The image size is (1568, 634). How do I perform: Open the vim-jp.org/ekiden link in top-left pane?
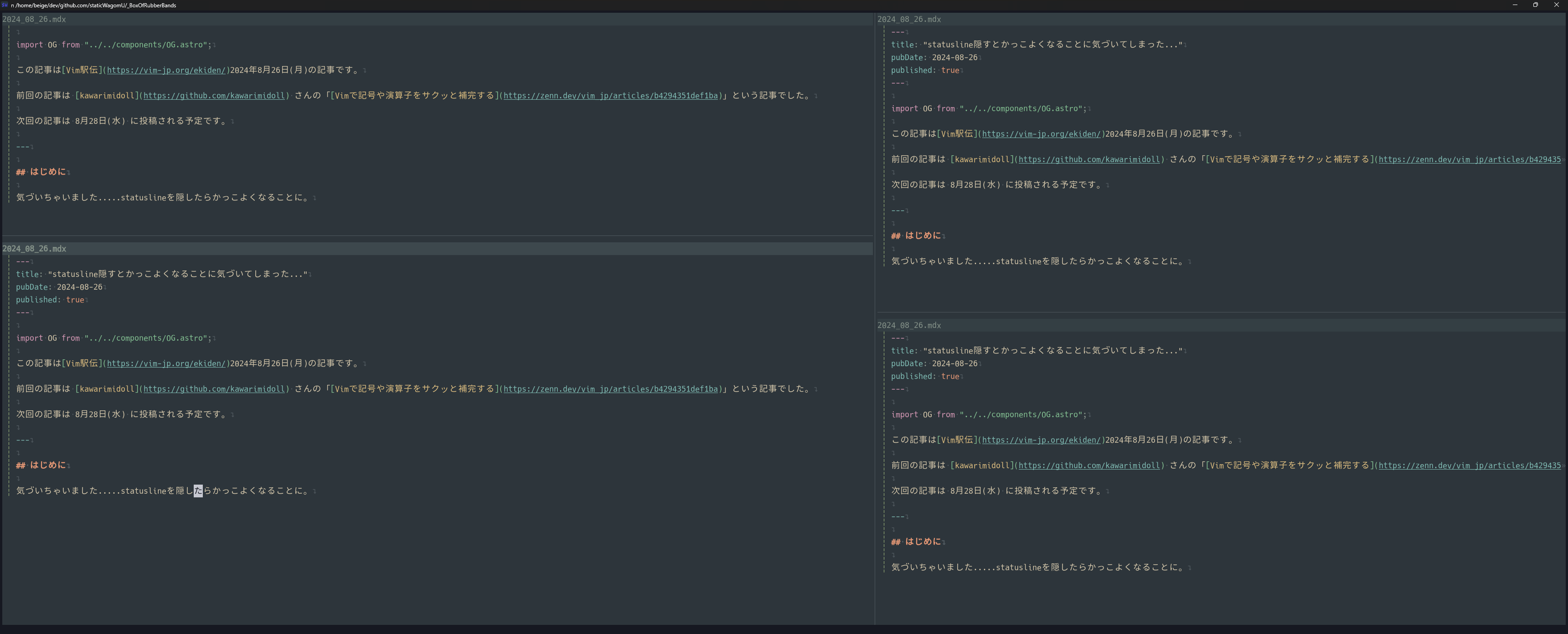pos(166,71)
